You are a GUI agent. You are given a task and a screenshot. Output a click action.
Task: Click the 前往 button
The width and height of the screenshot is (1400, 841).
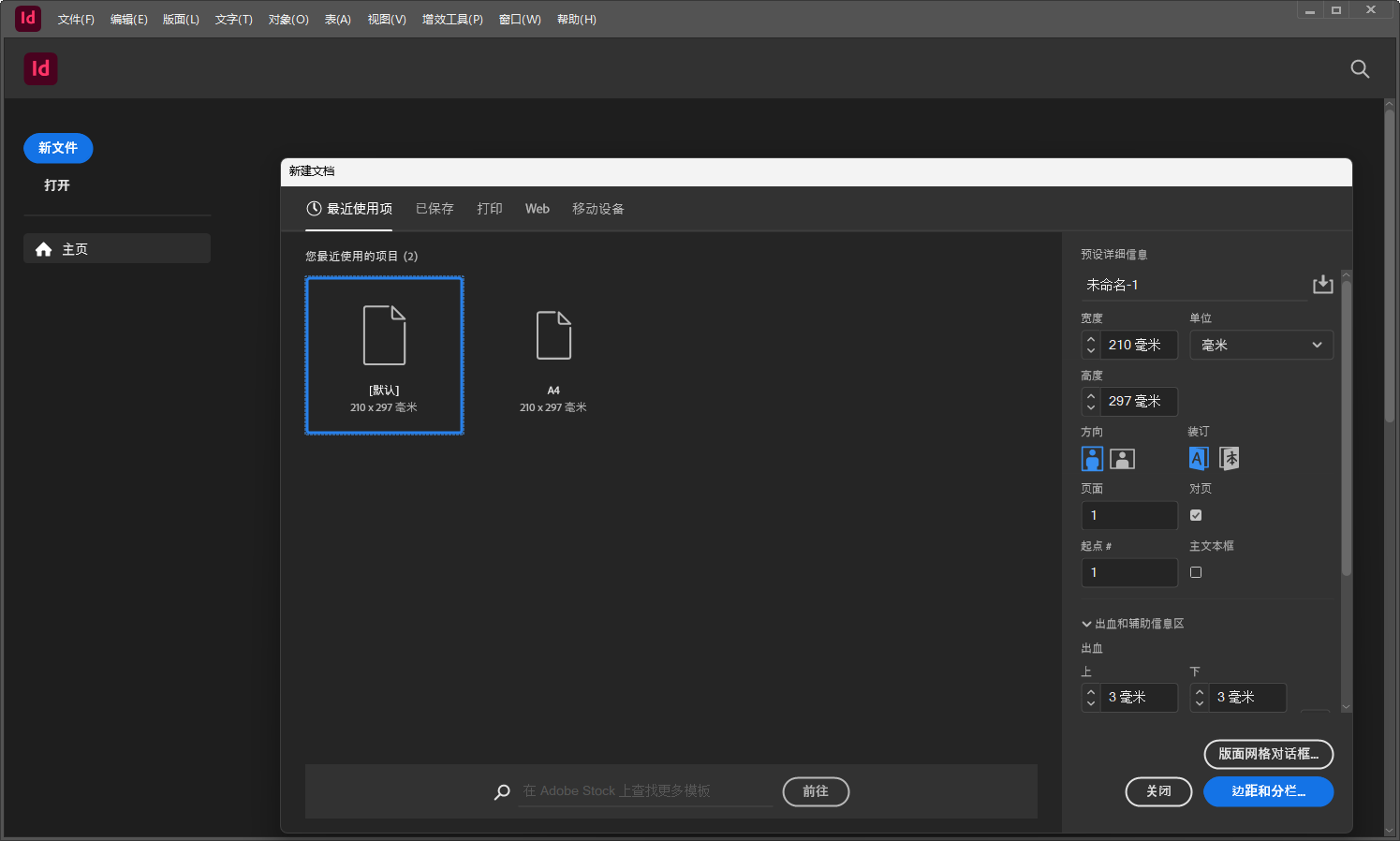pos(816,791)
